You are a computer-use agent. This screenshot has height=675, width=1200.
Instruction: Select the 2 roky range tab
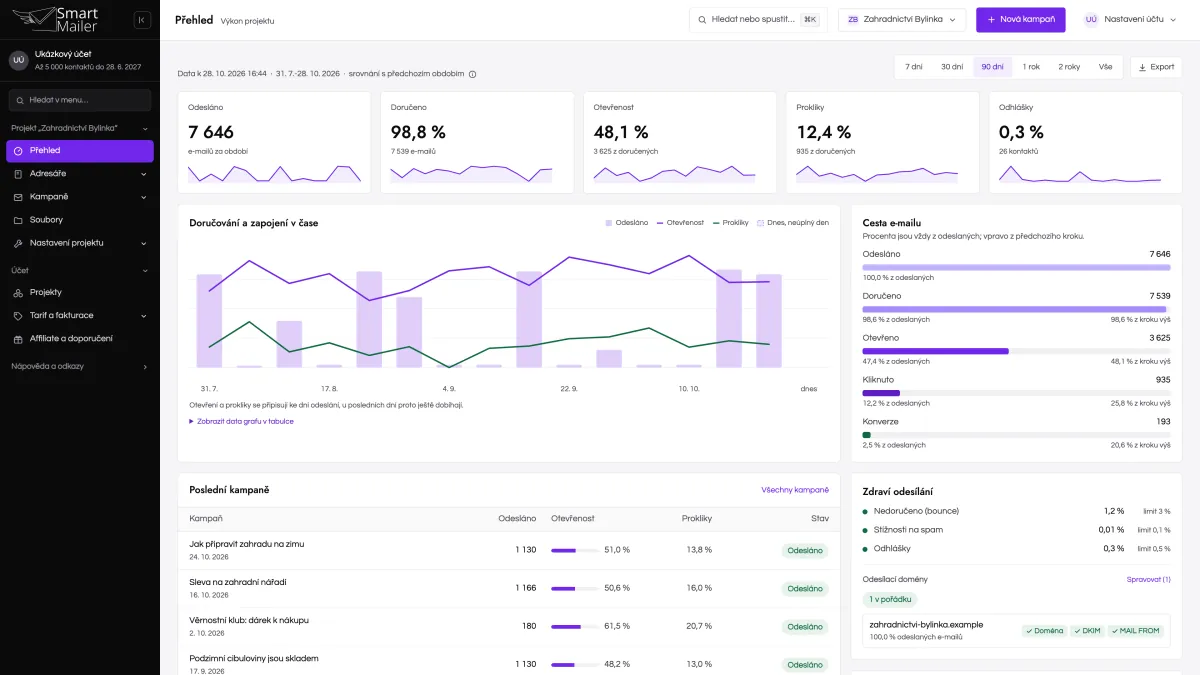[1069, 67]
